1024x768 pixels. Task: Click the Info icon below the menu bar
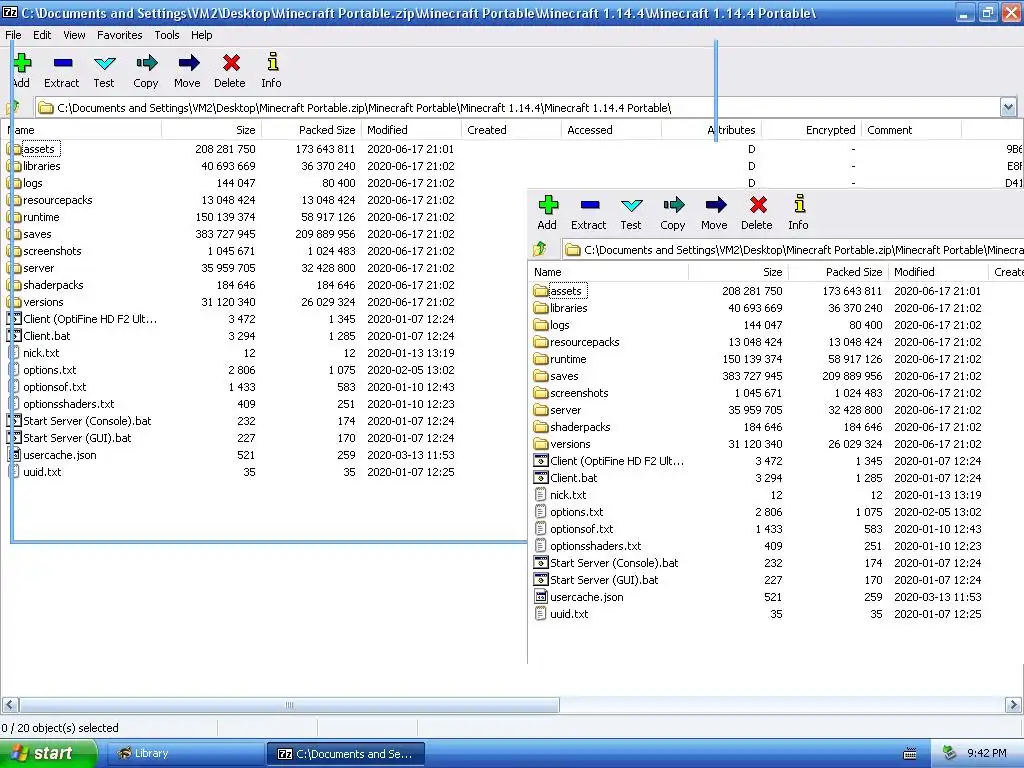coord(273,62)
